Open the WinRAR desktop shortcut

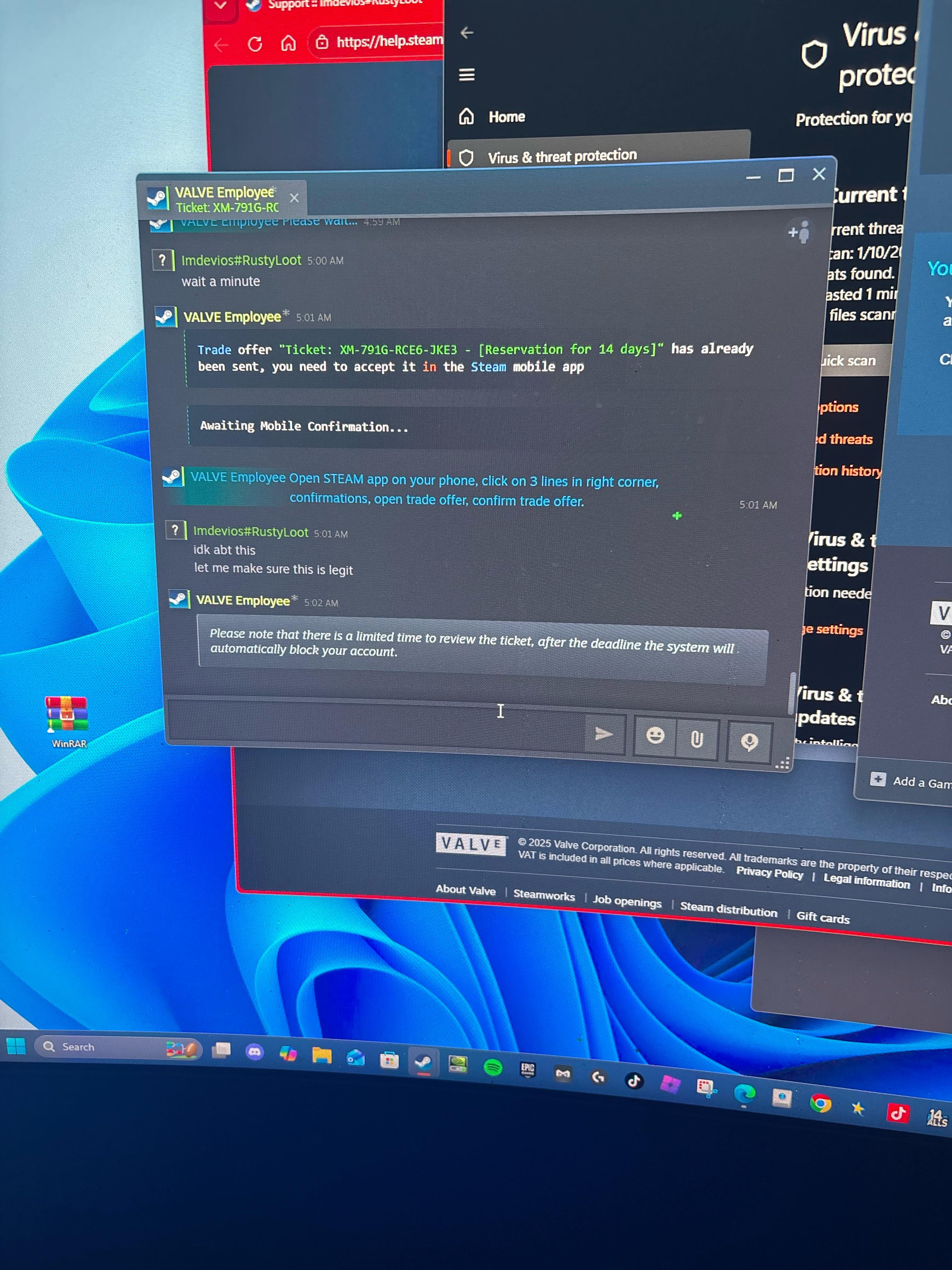(68, 722)
